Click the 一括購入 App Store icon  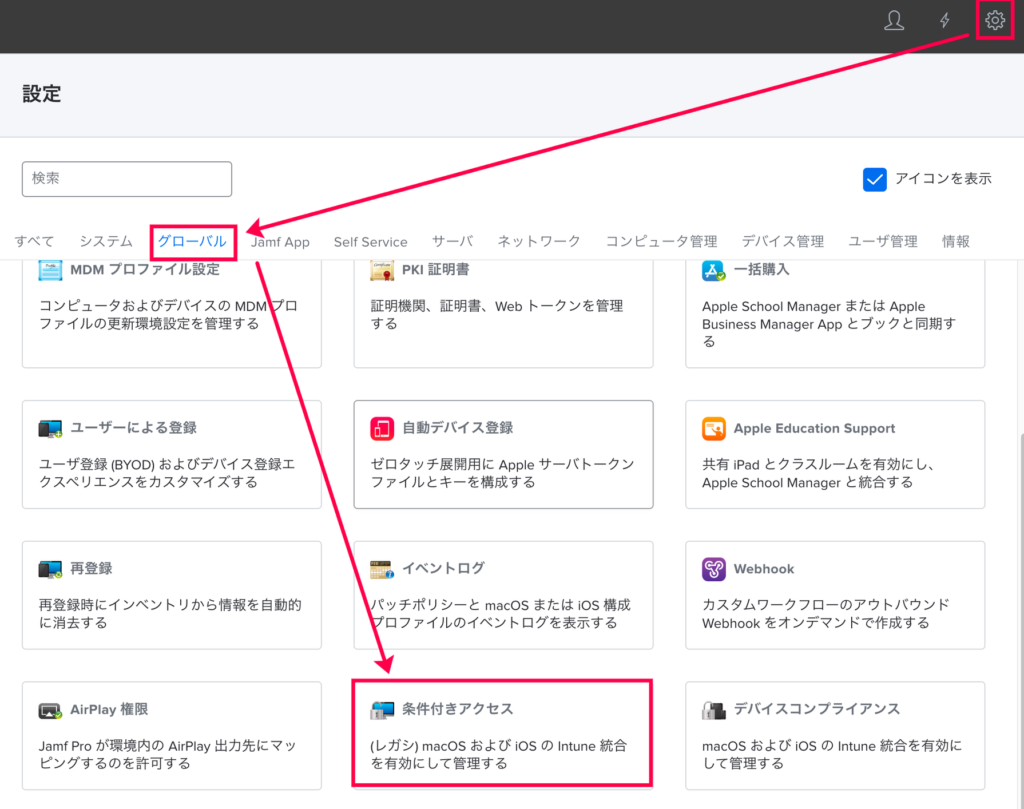714,270
